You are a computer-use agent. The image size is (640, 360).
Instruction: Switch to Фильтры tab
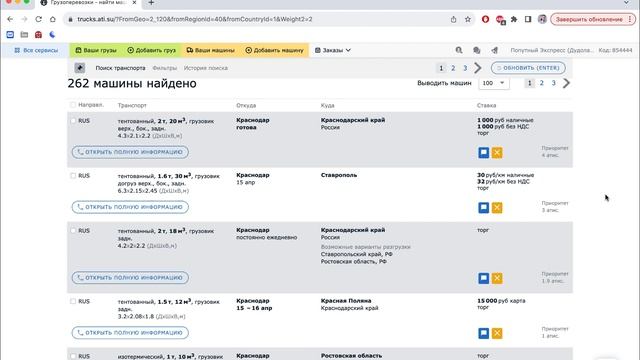(x=164, y=68)
